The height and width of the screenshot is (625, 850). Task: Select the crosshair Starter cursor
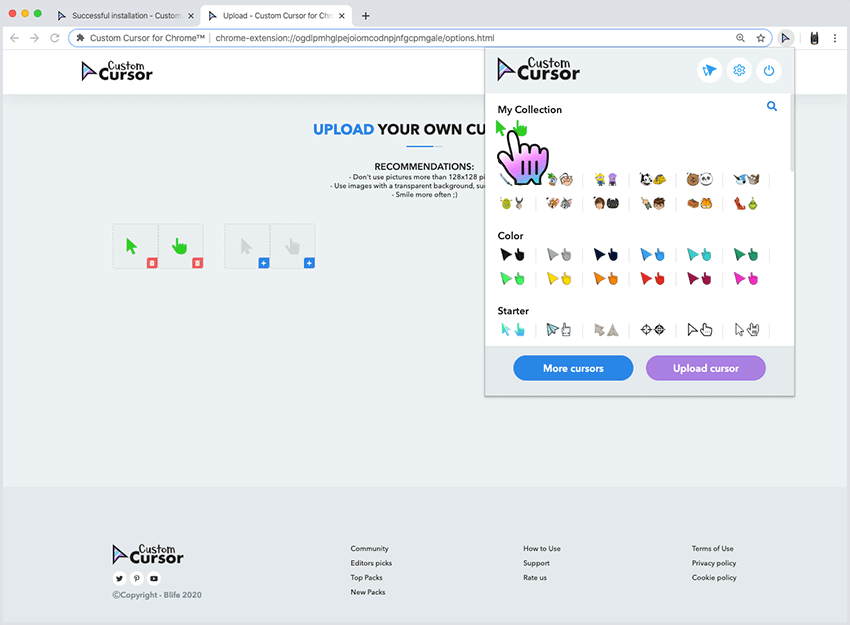[652, 330]
